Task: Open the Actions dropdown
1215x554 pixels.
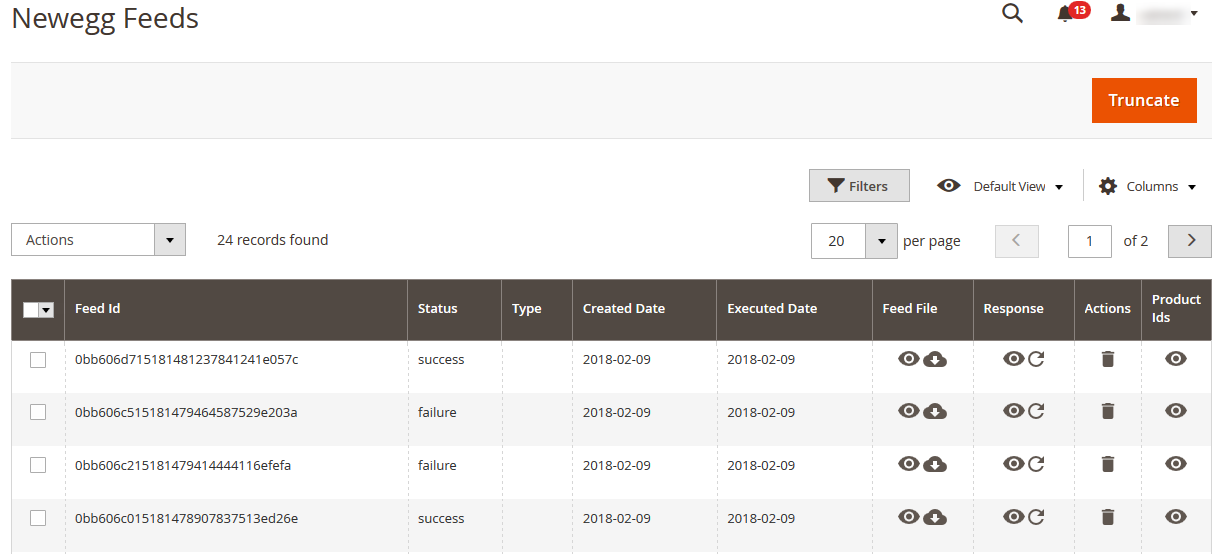Action: 98,240
